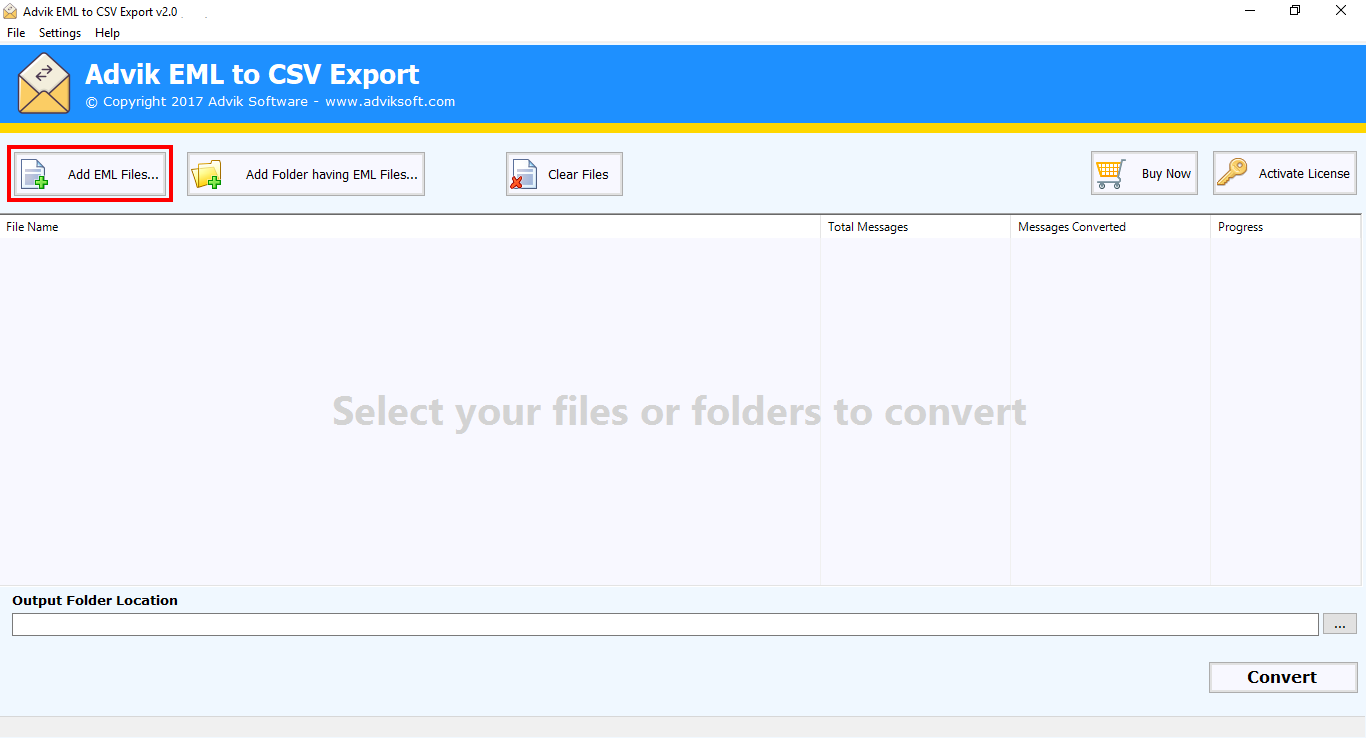Click the small app icon in title bar

coord(10,12)
